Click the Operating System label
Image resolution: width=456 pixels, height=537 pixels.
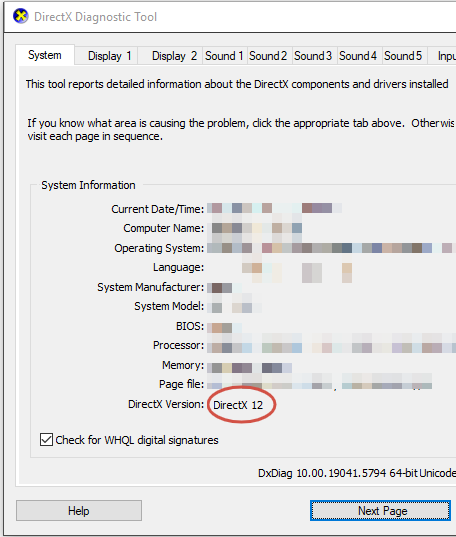[x=159, y=248]
